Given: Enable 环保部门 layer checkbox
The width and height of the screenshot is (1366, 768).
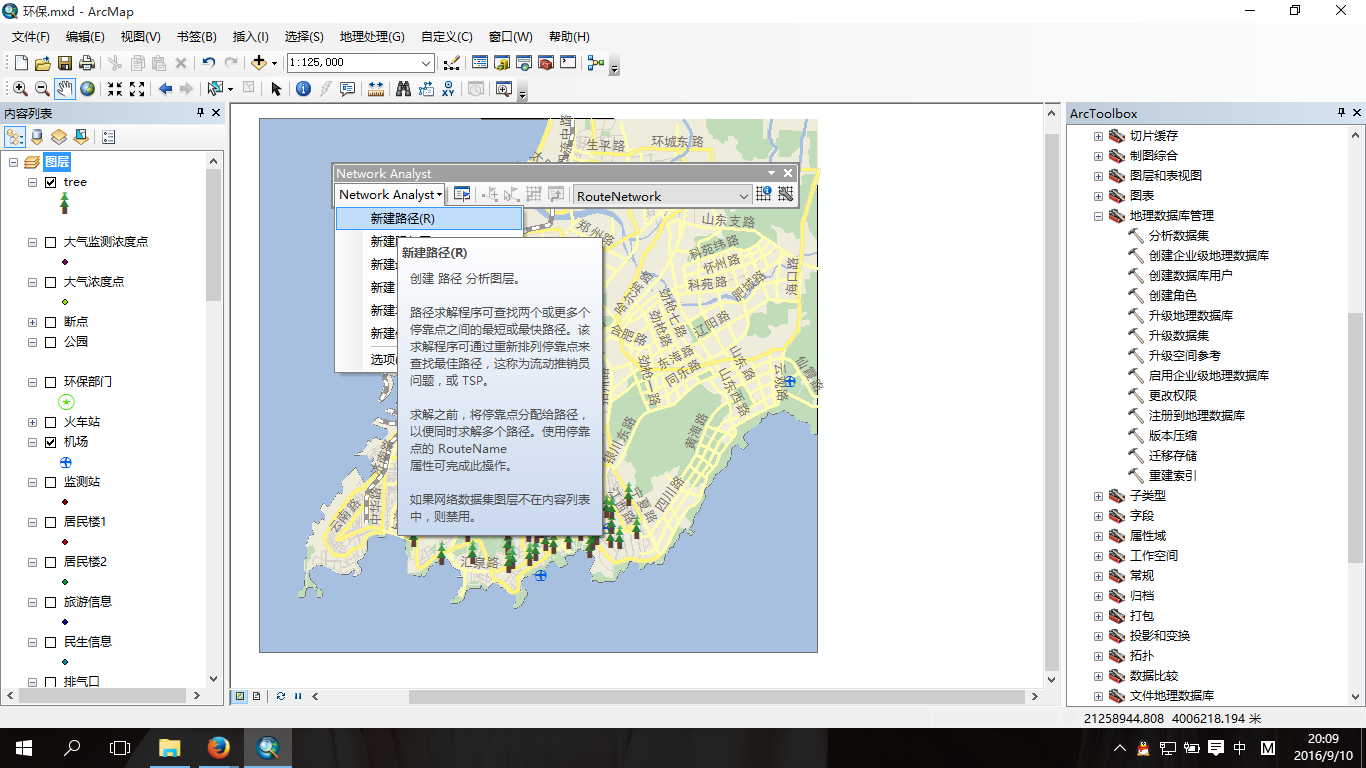Looking at the screenshot, I should (x=50, y=382).
